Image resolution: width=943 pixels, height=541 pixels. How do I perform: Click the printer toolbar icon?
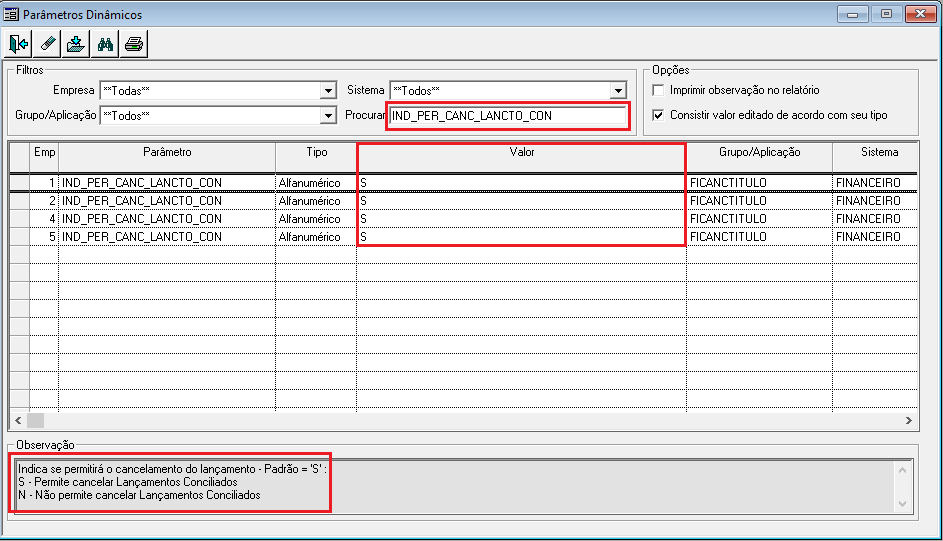[x=134, y=44]
